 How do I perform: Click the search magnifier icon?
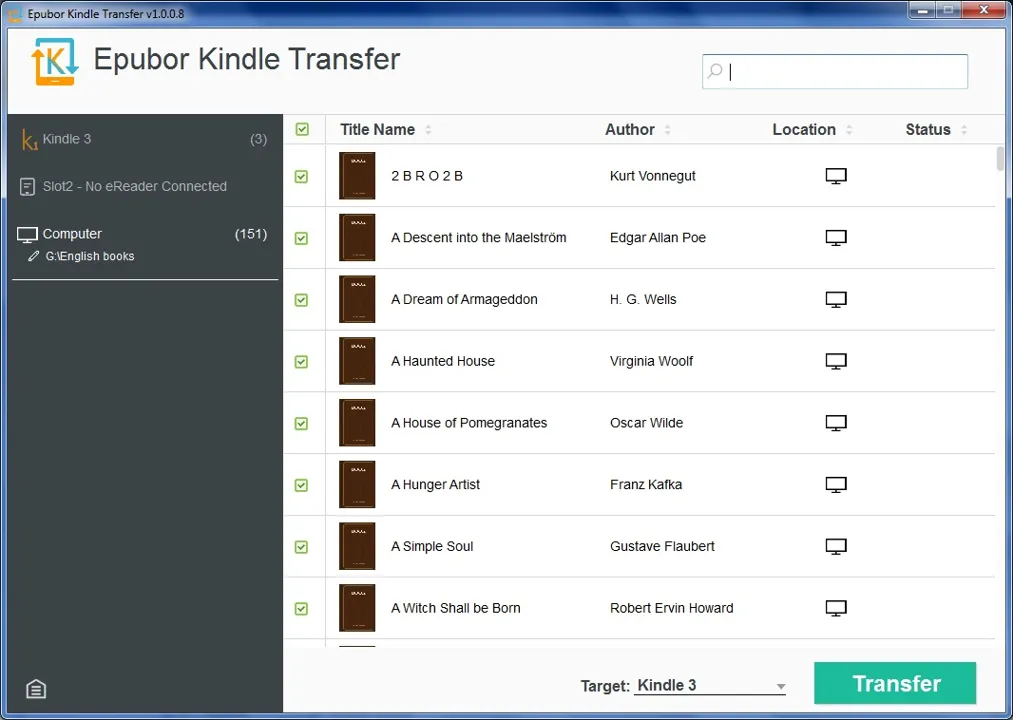(715, 70)
